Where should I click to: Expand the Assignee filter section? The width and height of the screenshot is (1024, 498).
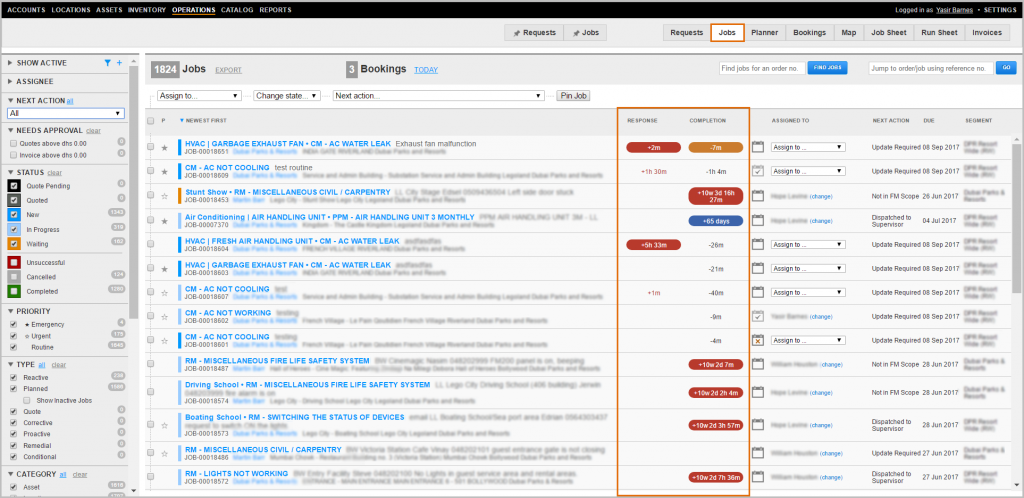pyautogui.click(x=35, y=81)
